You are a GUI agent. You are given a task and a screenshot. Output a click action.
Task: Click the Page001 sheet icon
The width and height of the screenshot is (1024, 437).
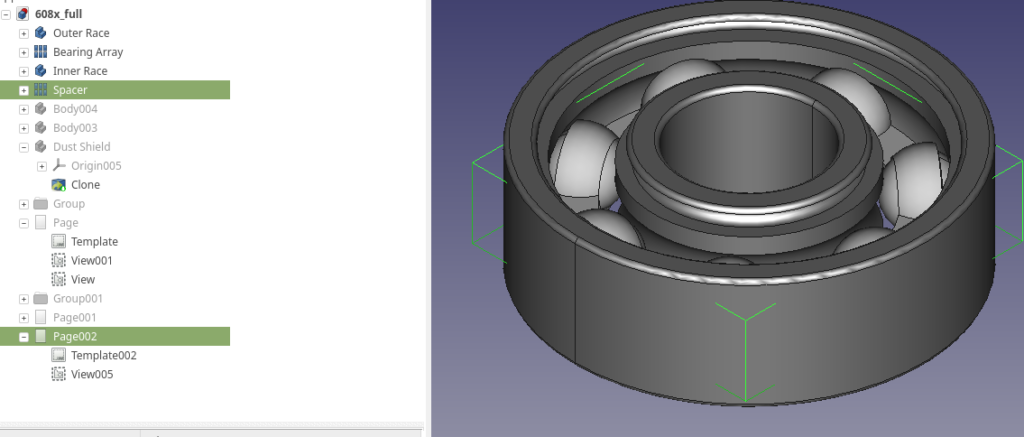tap(40, 317)
